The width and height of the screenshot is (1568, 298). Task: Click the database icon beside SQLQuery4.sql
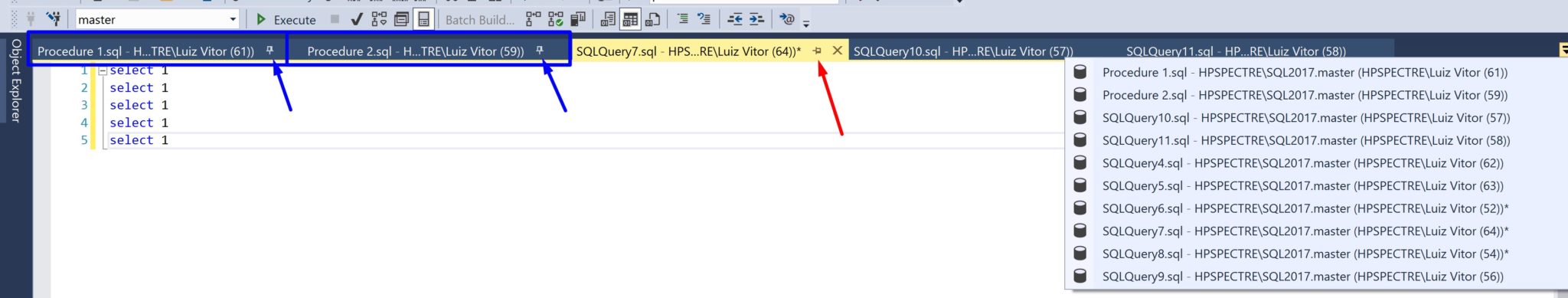1080,162
